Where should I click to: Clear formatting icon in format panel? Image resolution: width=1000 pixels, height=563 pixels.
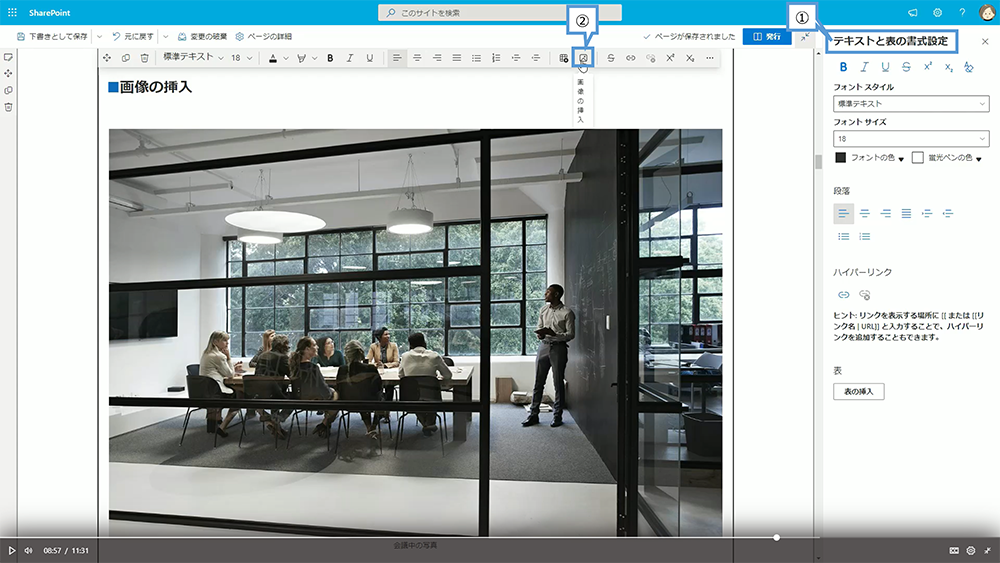(x=969, y=67)
